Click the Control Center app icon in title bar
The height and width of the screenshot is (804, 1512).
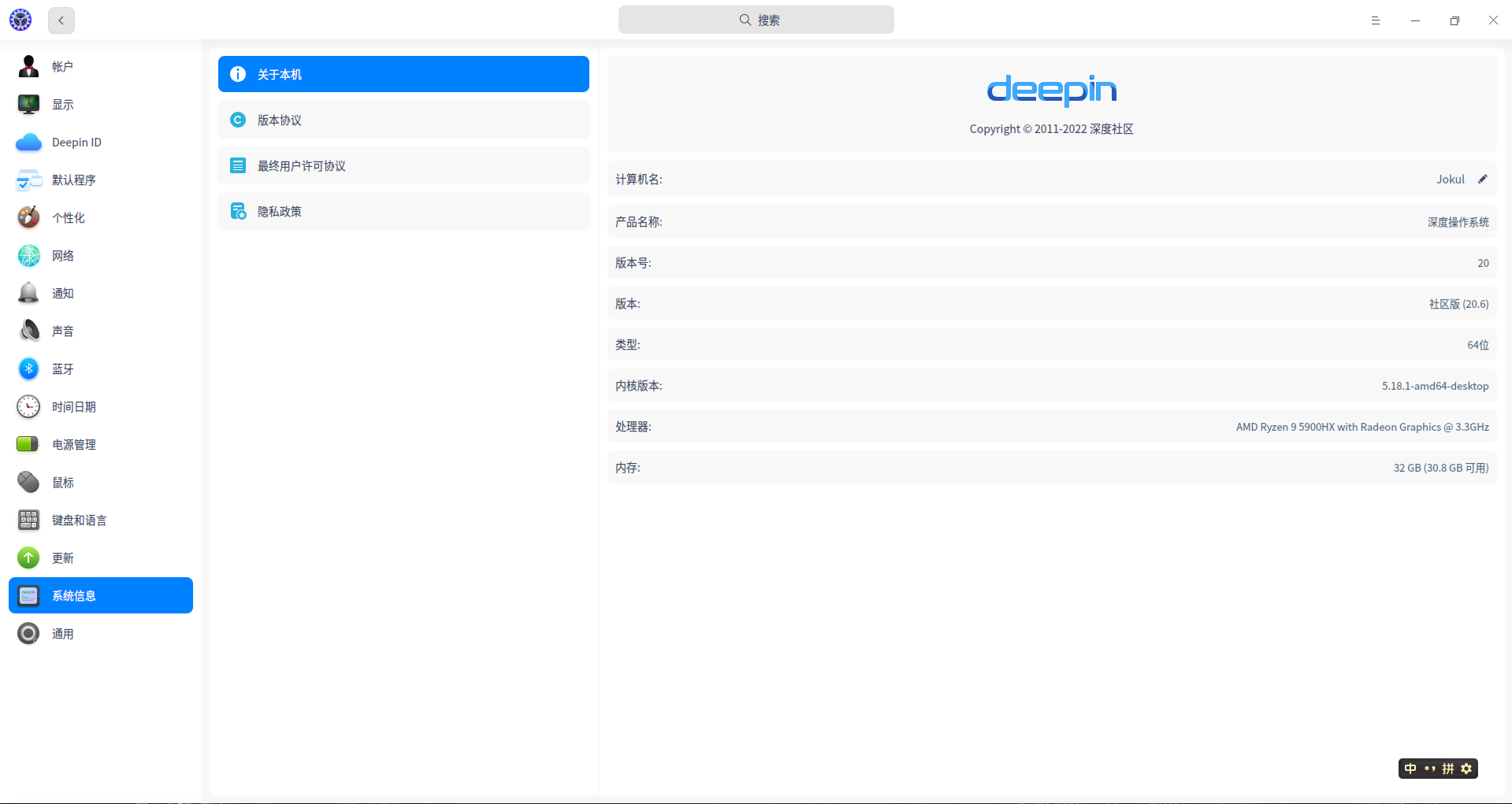click(20, 20)
